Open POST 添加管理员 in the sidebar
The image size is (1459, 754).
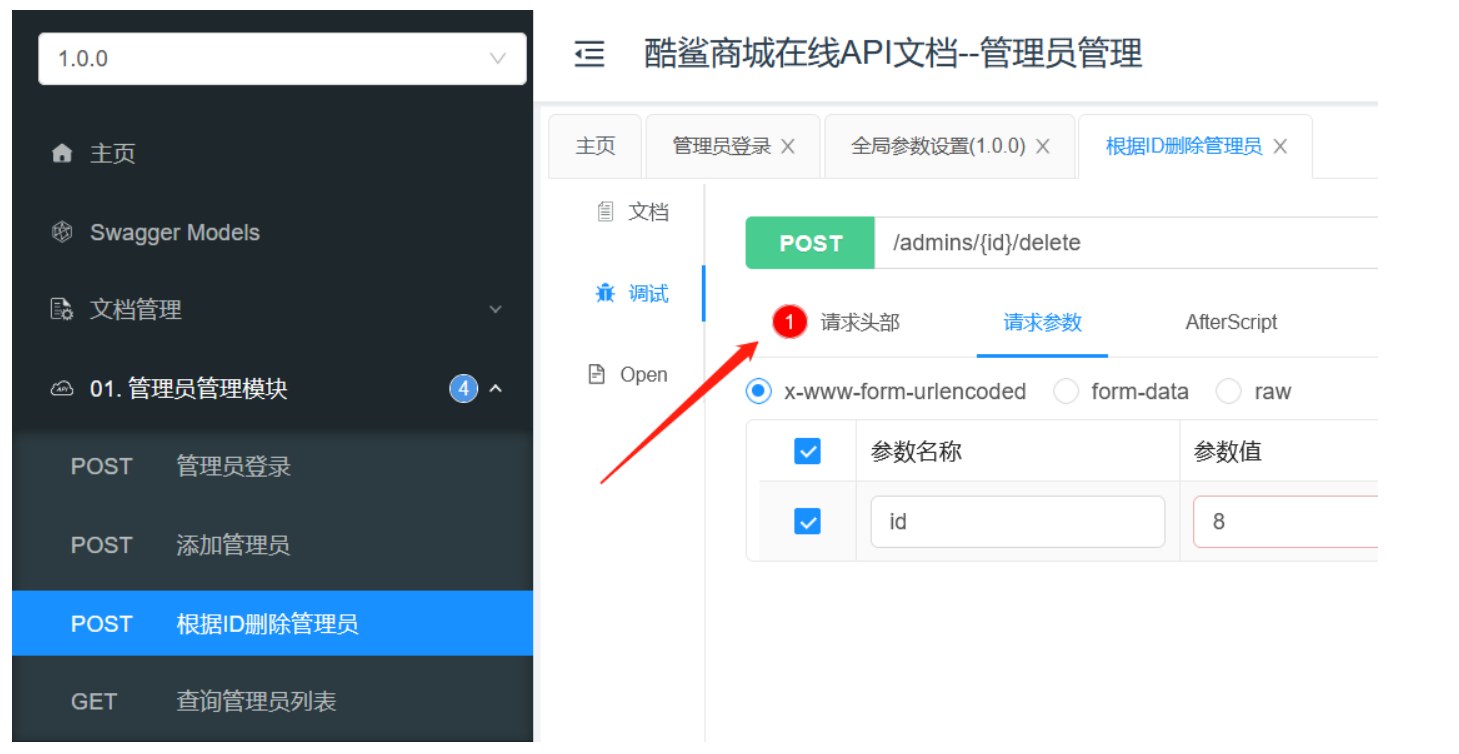click(x=272, y=545)
